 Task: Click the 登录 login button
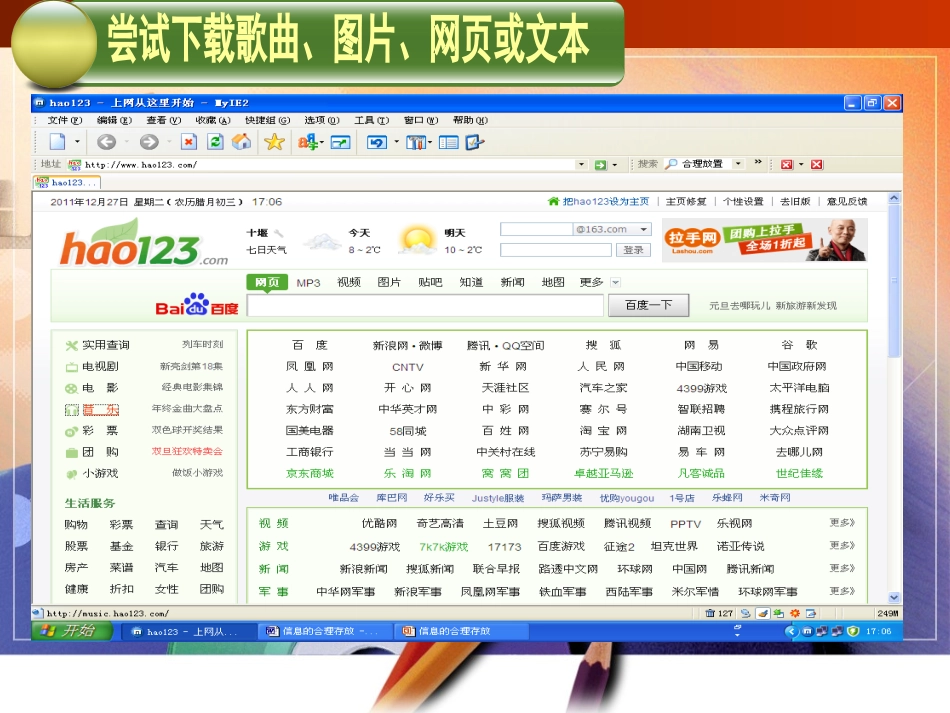(x=633, y=250)
